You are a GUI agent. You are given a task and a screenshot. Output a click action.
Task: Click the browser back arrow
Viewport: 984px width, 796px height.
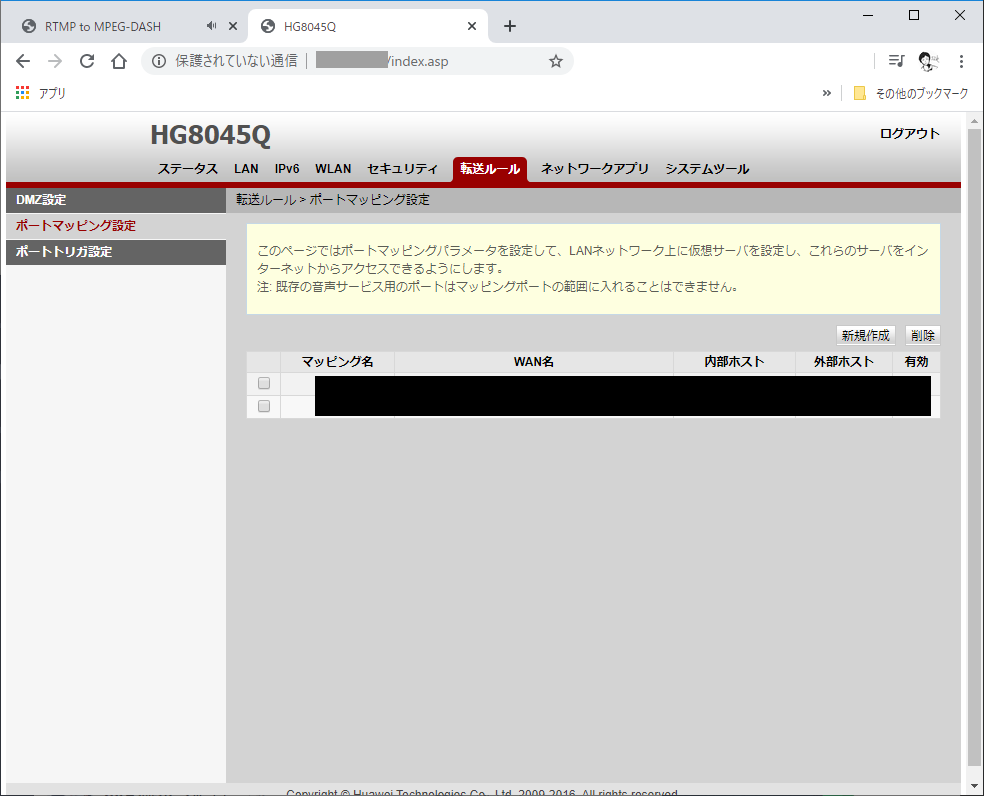pos(23,61)
